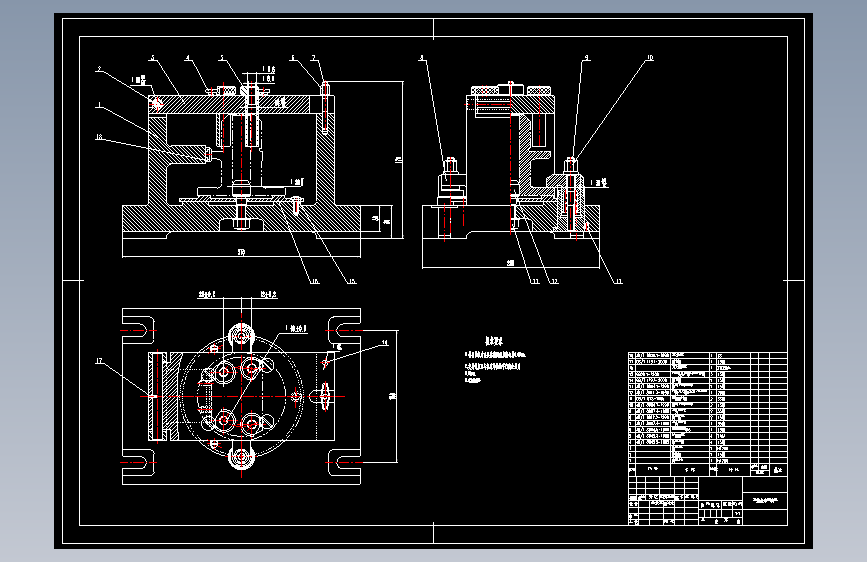
Task: Click the circular plate in the top view
Action: pos(241,396)
